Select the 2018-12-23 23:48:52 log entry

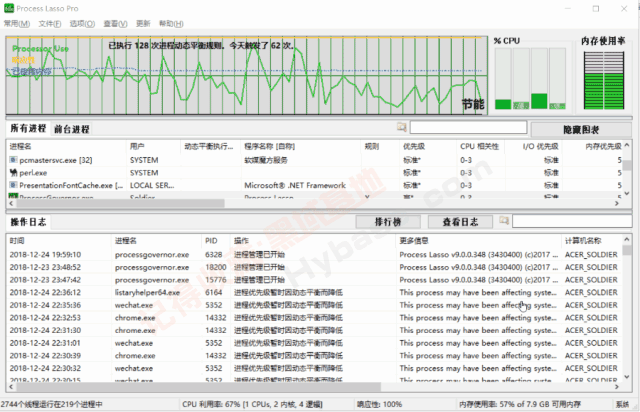[x=314, y=267]
